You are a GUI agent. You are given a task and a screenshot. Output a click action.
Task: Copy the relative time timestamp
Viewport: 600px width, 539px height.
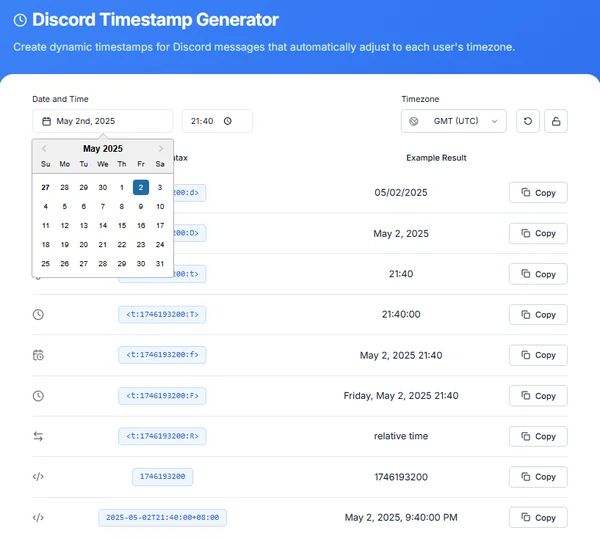pyautogui.click(x=538, y=436)
